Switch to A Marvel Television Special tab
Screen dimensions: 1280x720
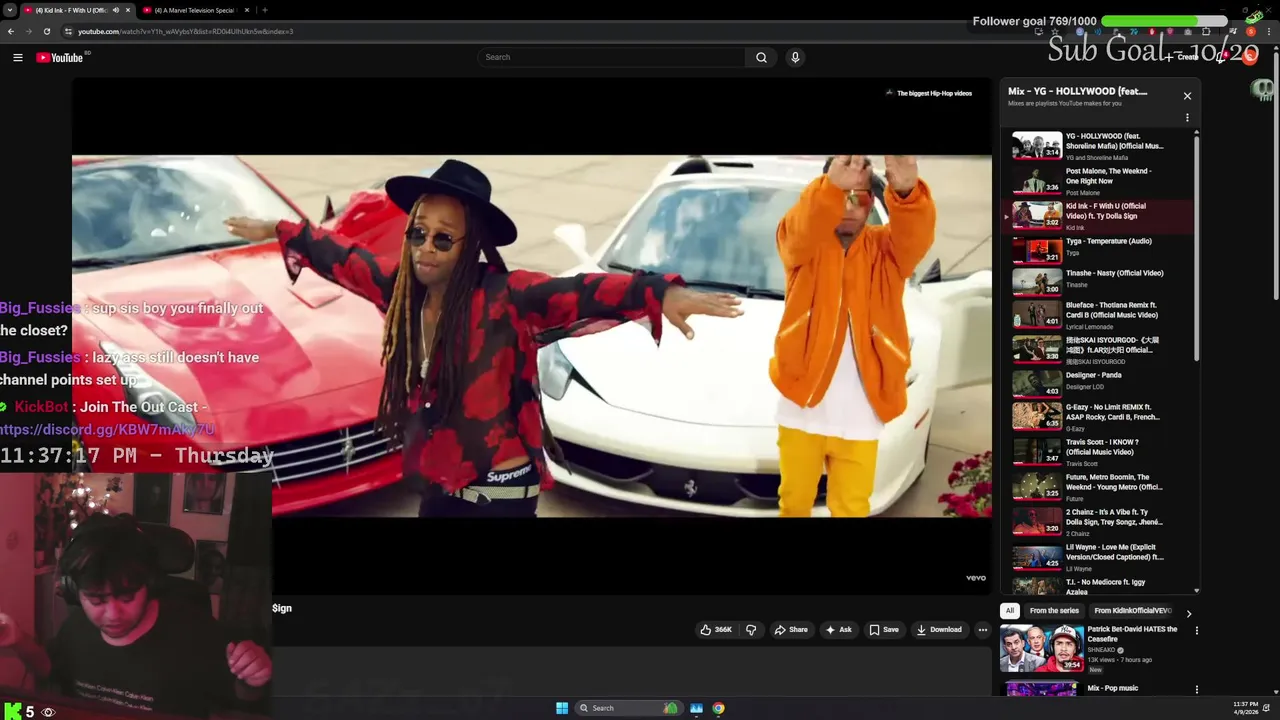click(195, 10)
